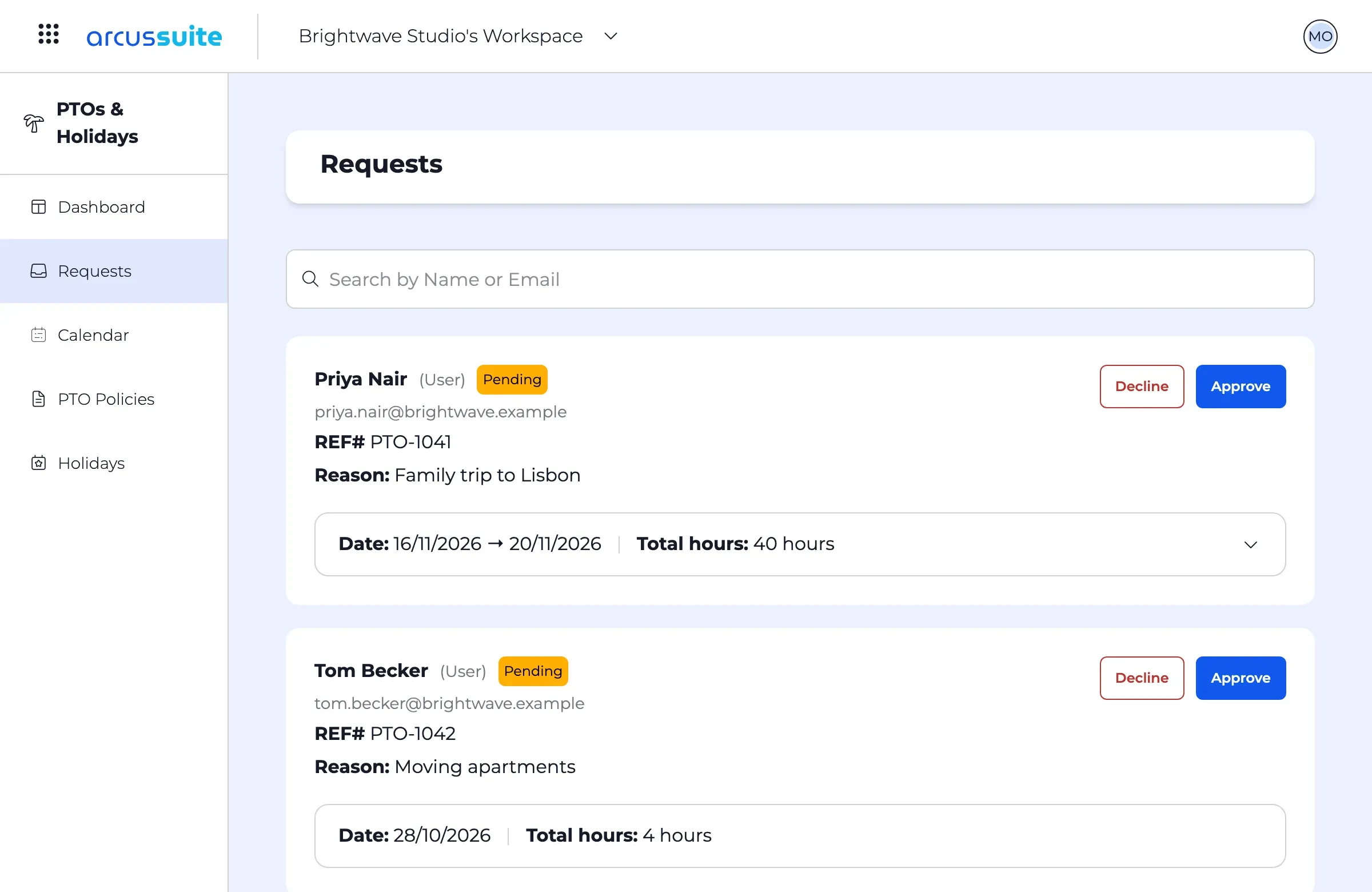Click the Reason: Family trip to Lisbon text
The height and width of the screenshot is (892, 1372).
pos(448,476)
